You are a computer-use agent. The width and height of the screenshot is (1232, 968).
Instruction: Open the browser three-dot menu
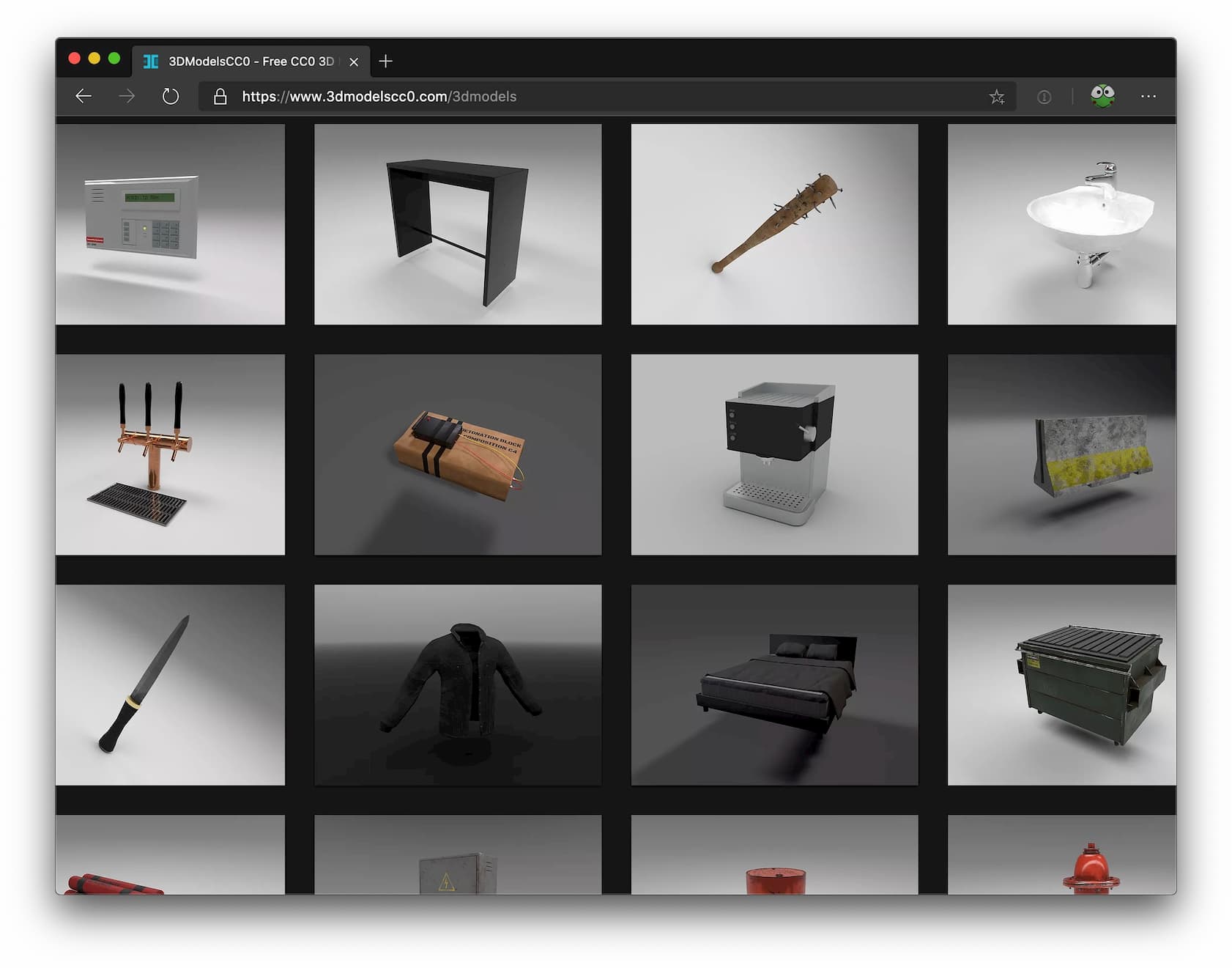[1148, 96]
